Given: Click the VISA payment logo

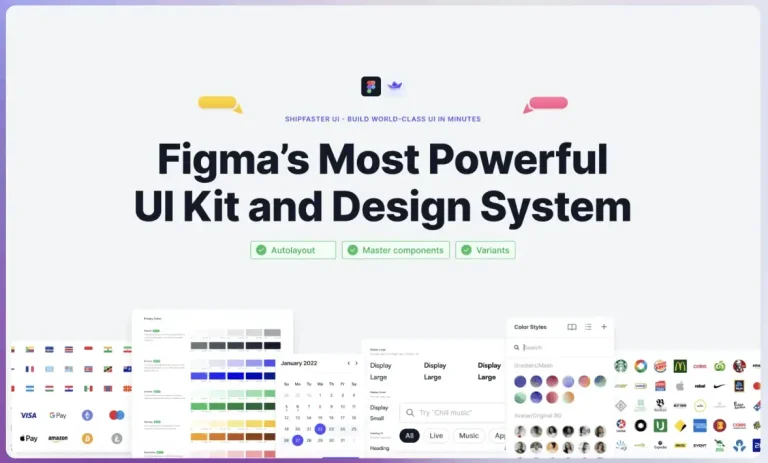Looking at the screenshot, I should 28,415.
